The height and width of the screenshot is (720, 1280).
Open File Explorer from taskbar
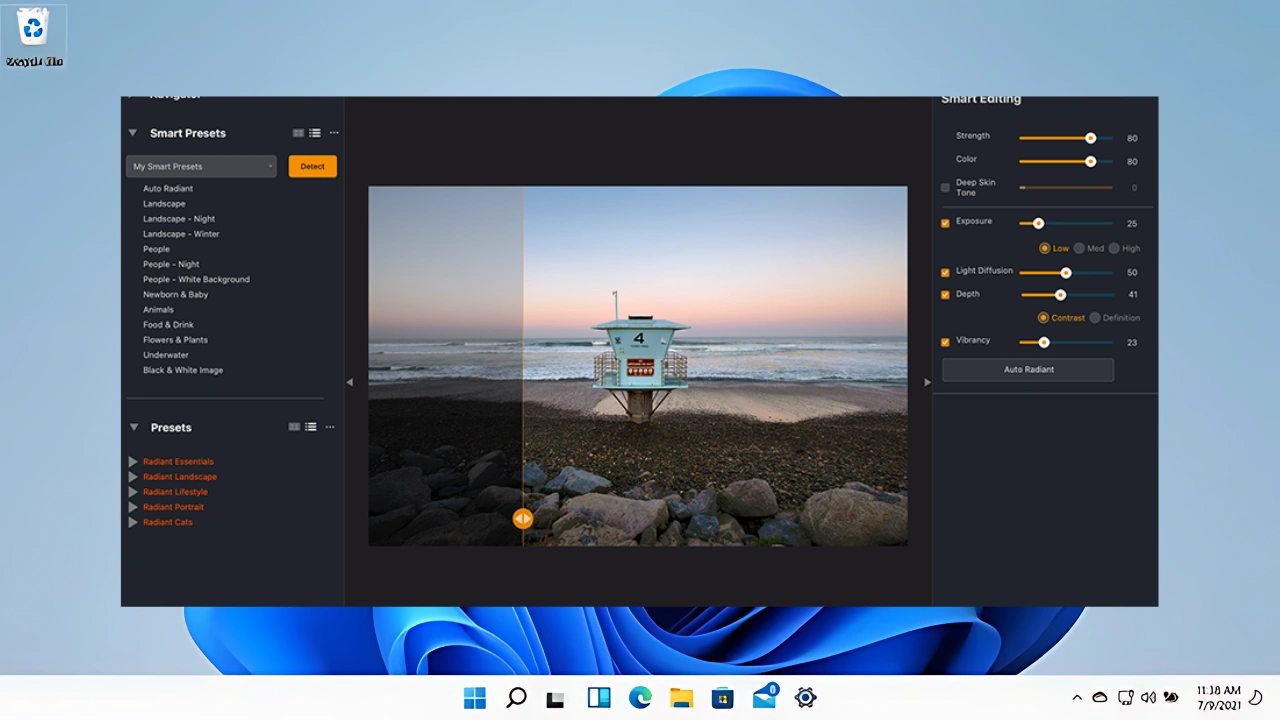(681, 698)
